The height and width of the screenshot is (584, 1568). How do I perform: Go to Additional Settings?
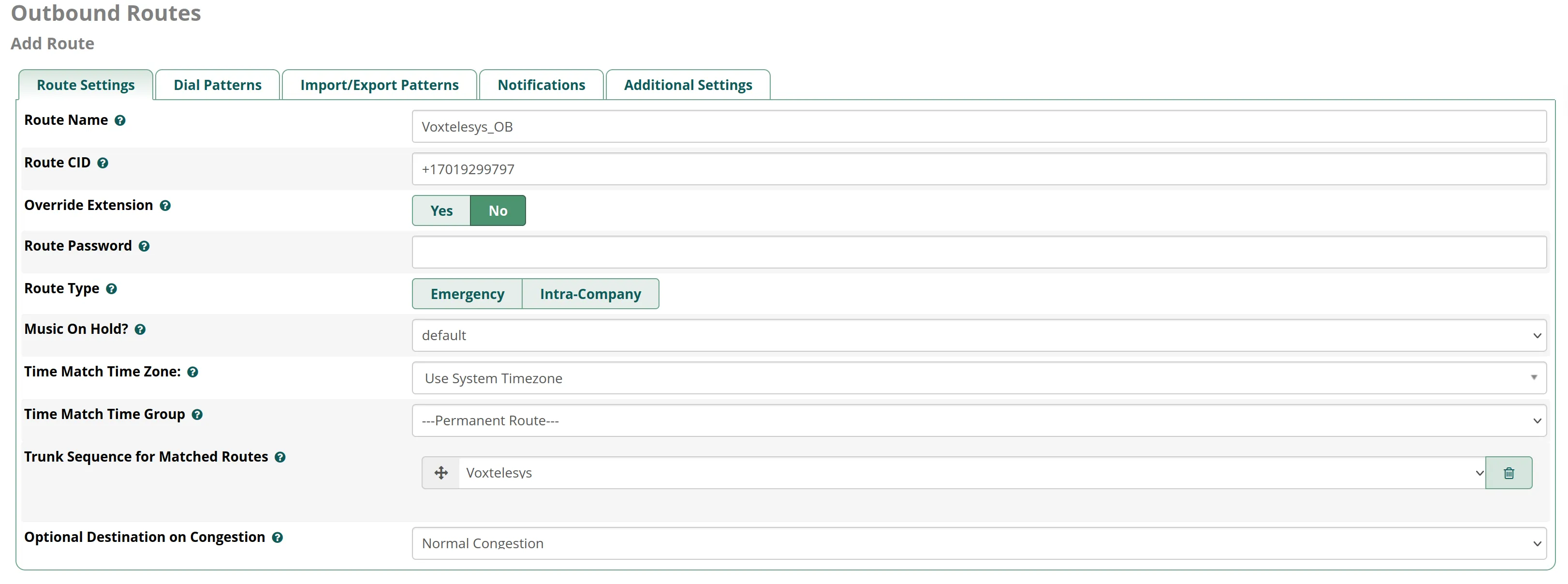pyautogui.click(x=688, y=85)
